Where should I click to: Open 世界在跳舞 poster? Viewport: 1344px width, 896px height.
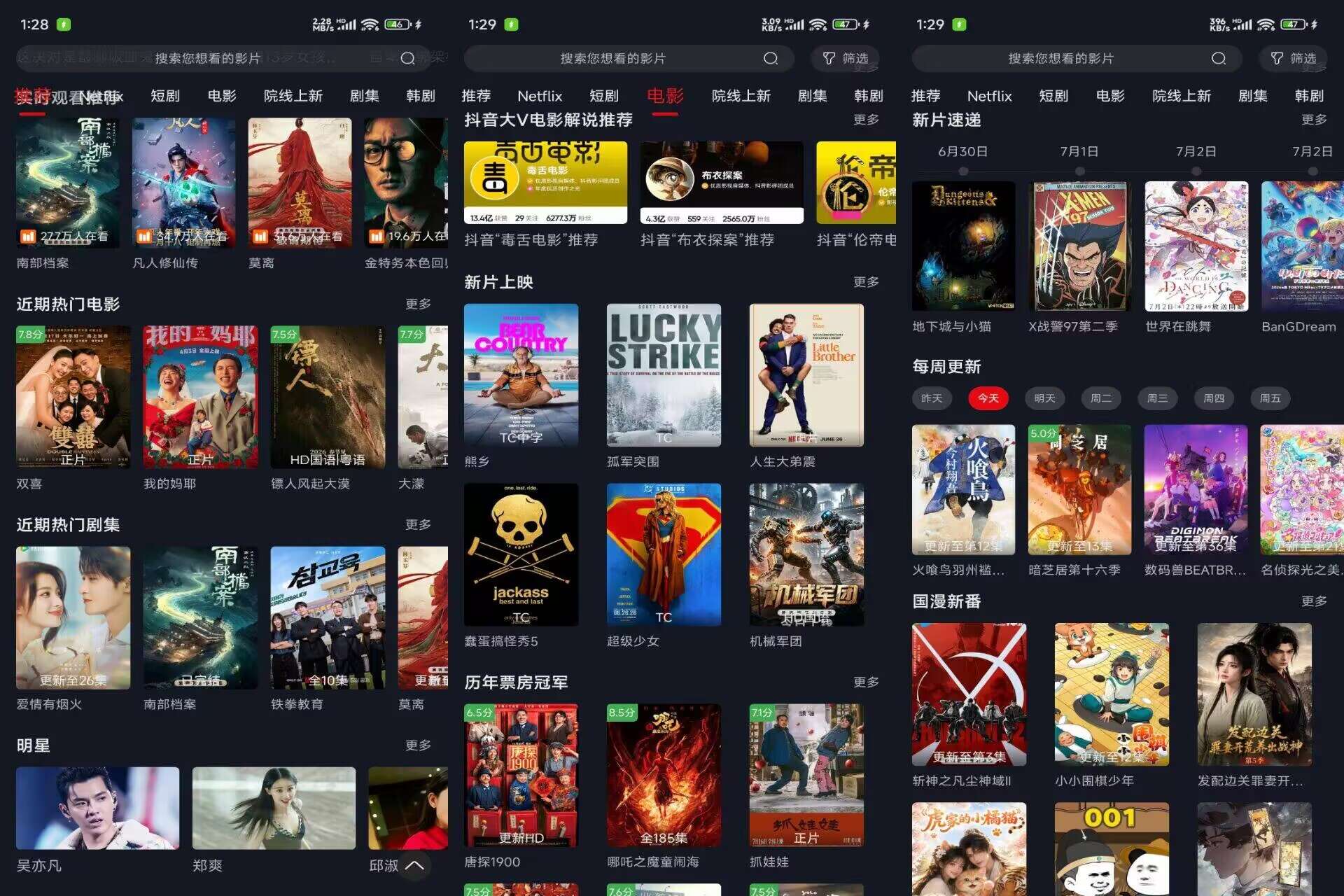1196,246
